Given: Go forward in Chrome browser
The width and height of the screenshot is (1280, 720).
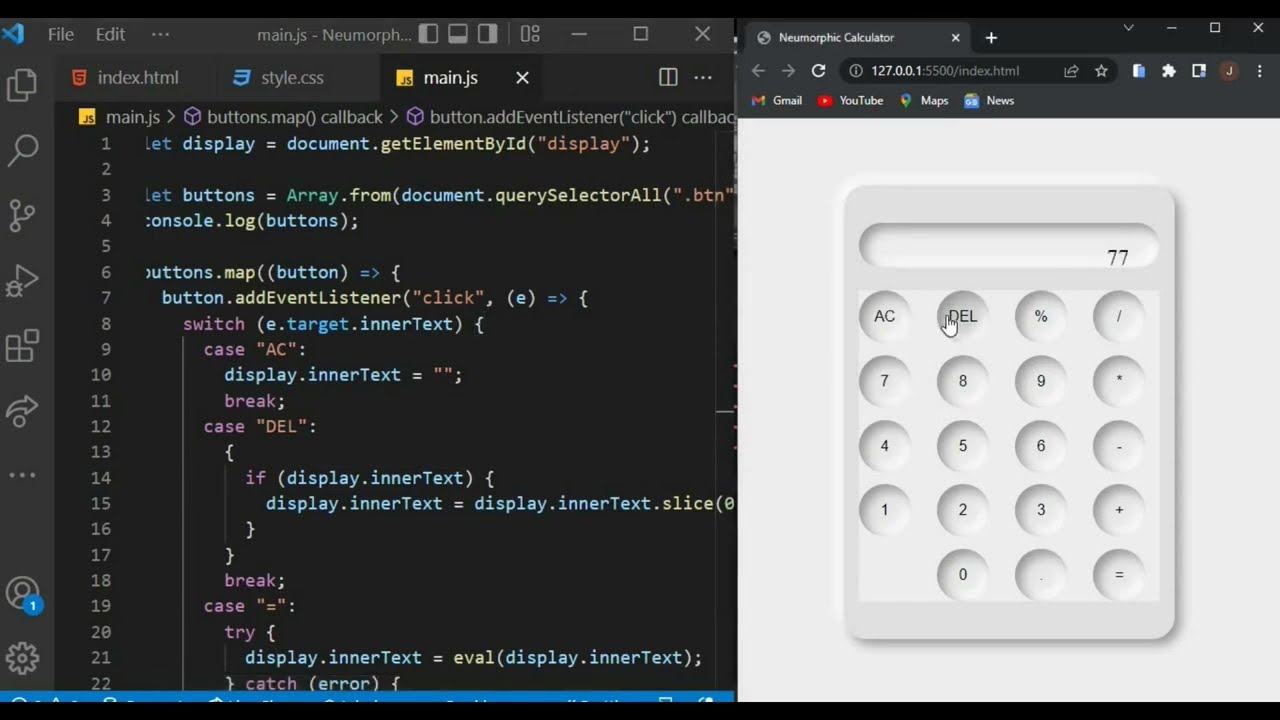Looking at the screenshot, I should point(788,71).
